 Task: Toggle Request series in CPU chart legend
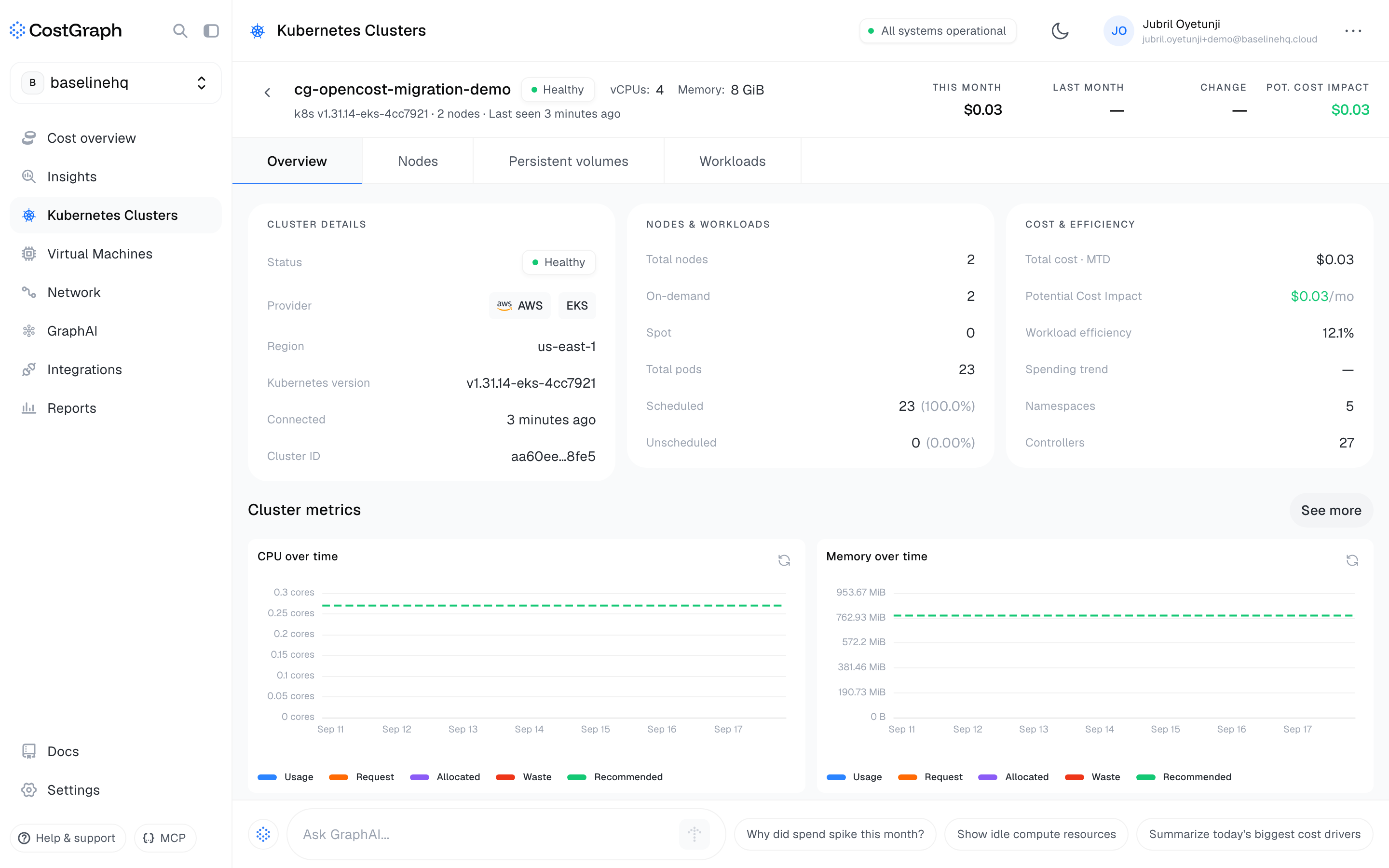pos(361,777)
